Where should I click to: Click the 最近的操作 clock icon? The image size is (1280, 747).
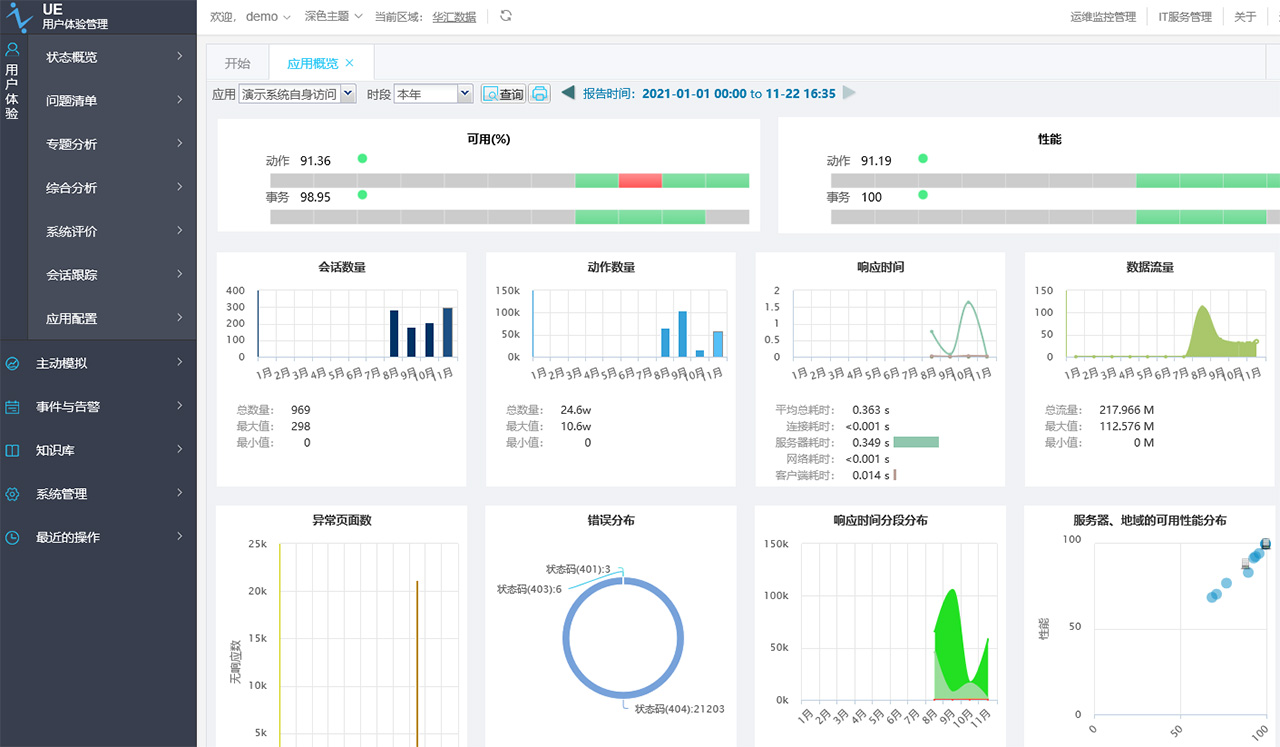click(x=12, y=537)
